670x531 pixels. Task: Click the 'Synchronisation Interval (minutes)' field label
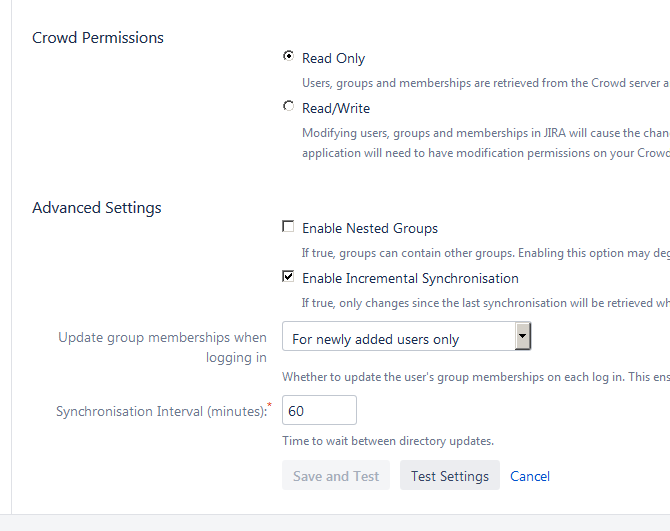point(160,411)
